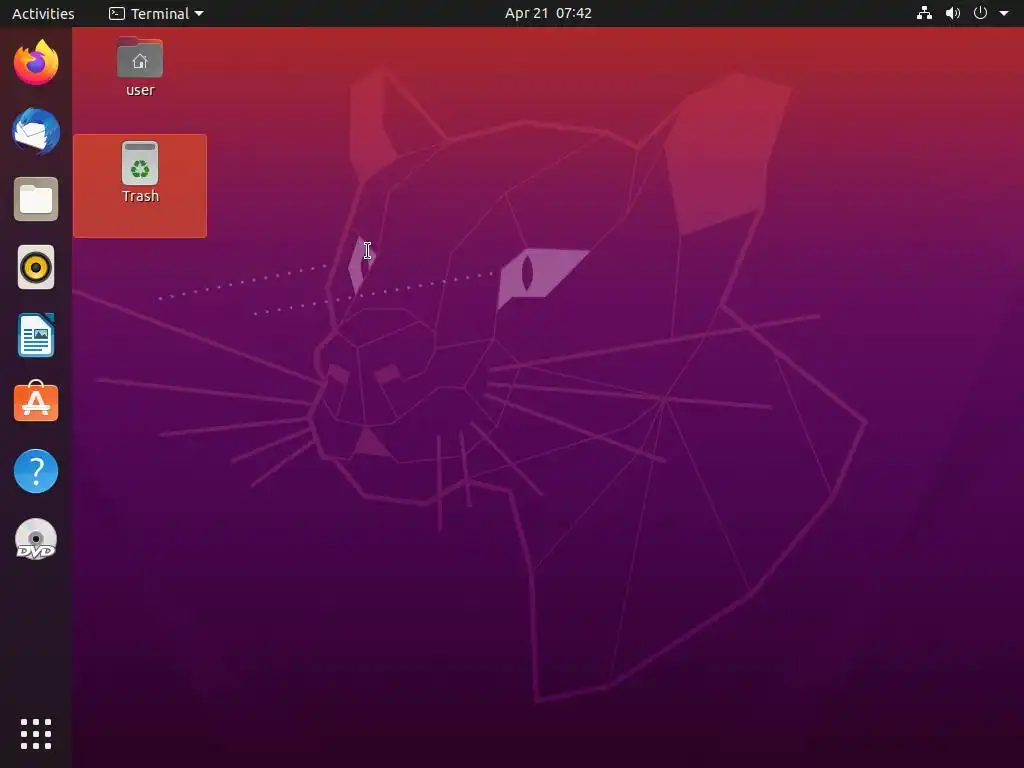Launch Rhythmbox music player
The height and width of the screenshot is (768, 1024).
tap(36, 267)
